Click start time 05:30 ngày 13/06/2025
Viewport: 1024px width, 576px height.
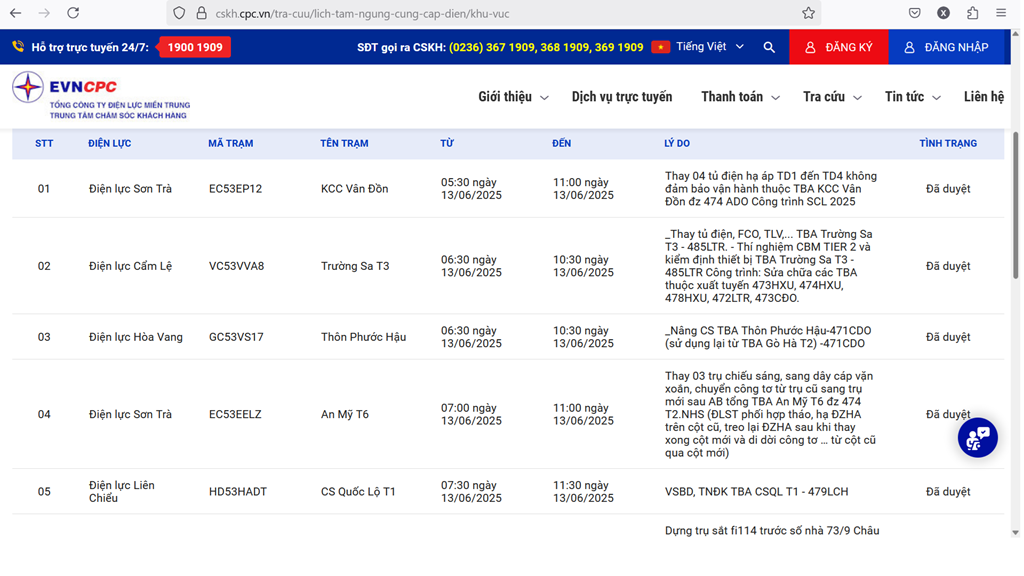[x=472, y=189]
